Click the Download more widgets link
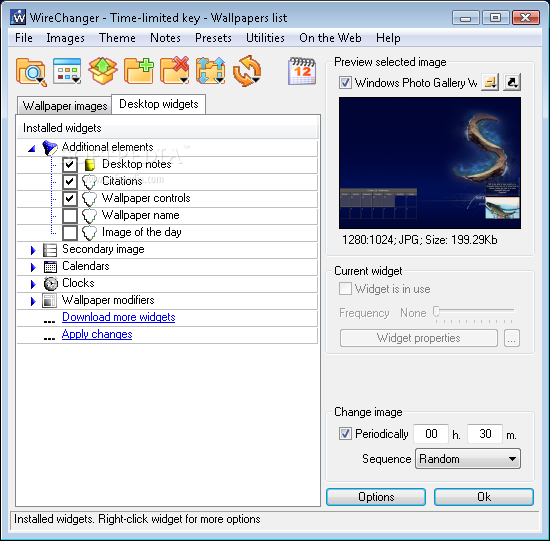The width and height of the screenshot is (550, 541). point(119,317)
